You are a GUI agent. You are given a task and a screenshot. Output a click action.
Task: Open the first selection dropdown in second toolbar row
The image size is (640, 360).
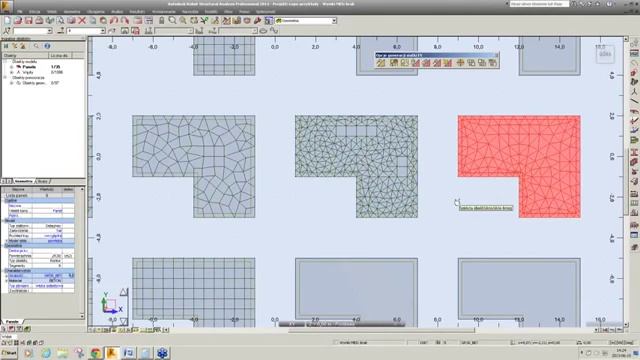pos(33,31)
